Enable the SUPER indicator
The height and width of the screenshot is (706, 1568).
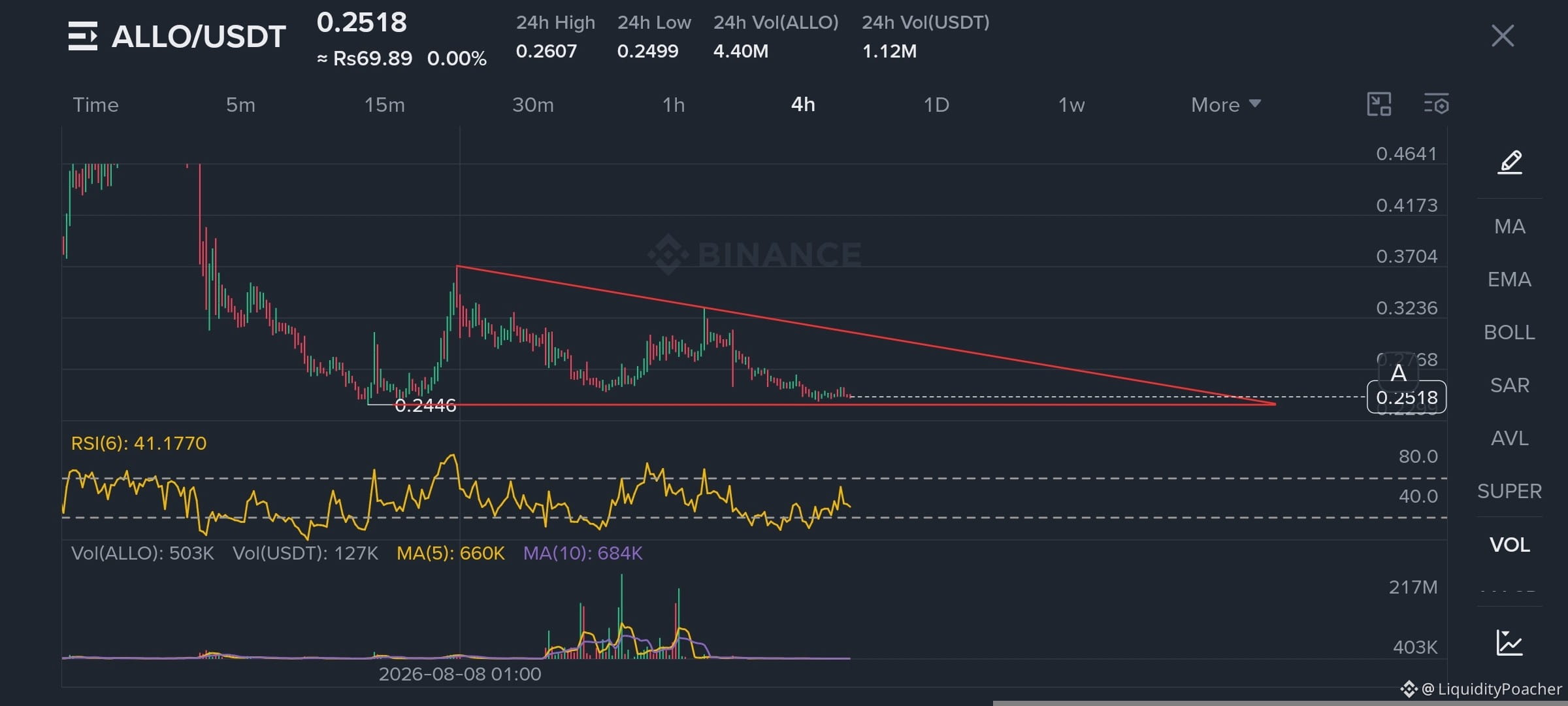(1510, 491)
